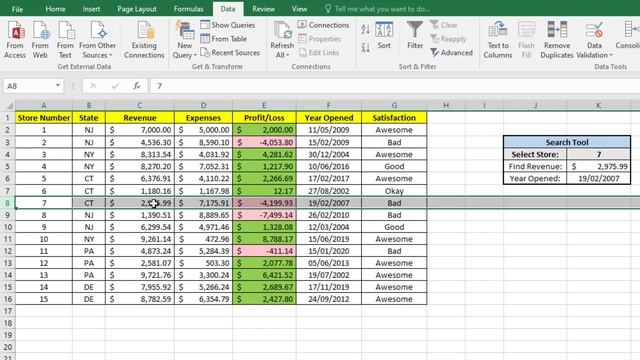This screenshot has width=640, height=360.
Task: Select revenue cell 9,721.76
Action: (140, 275)
